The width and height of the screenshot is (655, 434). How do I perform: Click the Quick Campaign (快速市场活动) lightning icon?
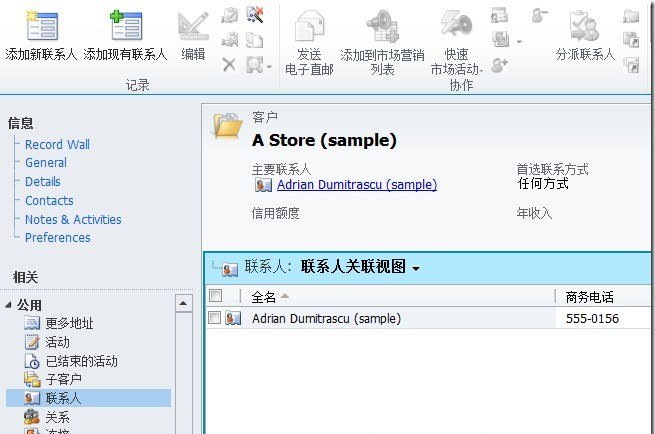click(x=457, y=24)
